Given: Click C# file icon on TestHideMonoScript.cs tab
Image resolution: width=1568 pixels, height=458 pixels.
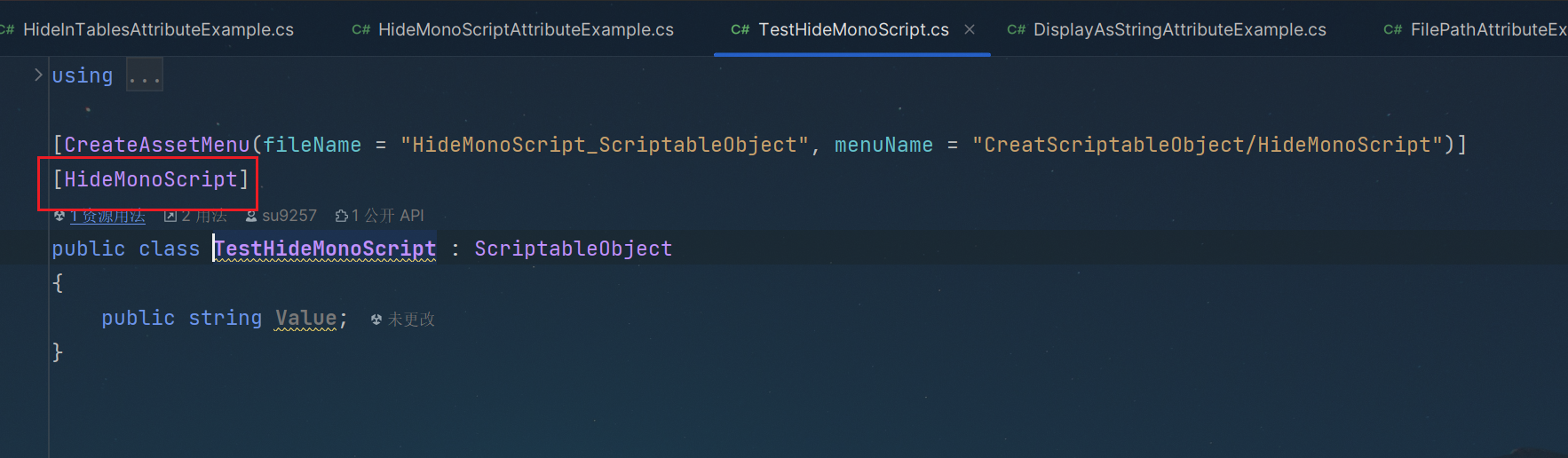Looking at the screenshot, I should click(x=740, y=30).
